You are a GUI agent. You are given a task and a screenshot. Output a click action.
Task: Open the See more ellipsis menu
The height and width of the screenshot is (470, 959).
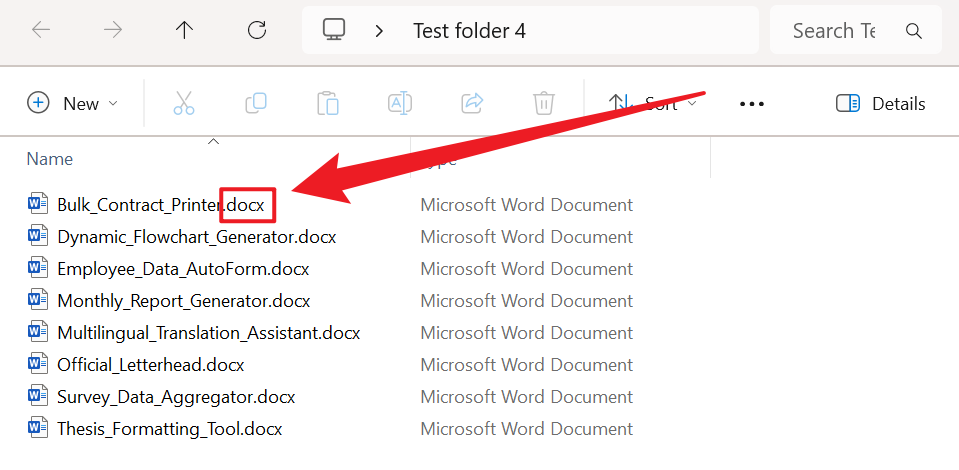[x=752, y=103]
